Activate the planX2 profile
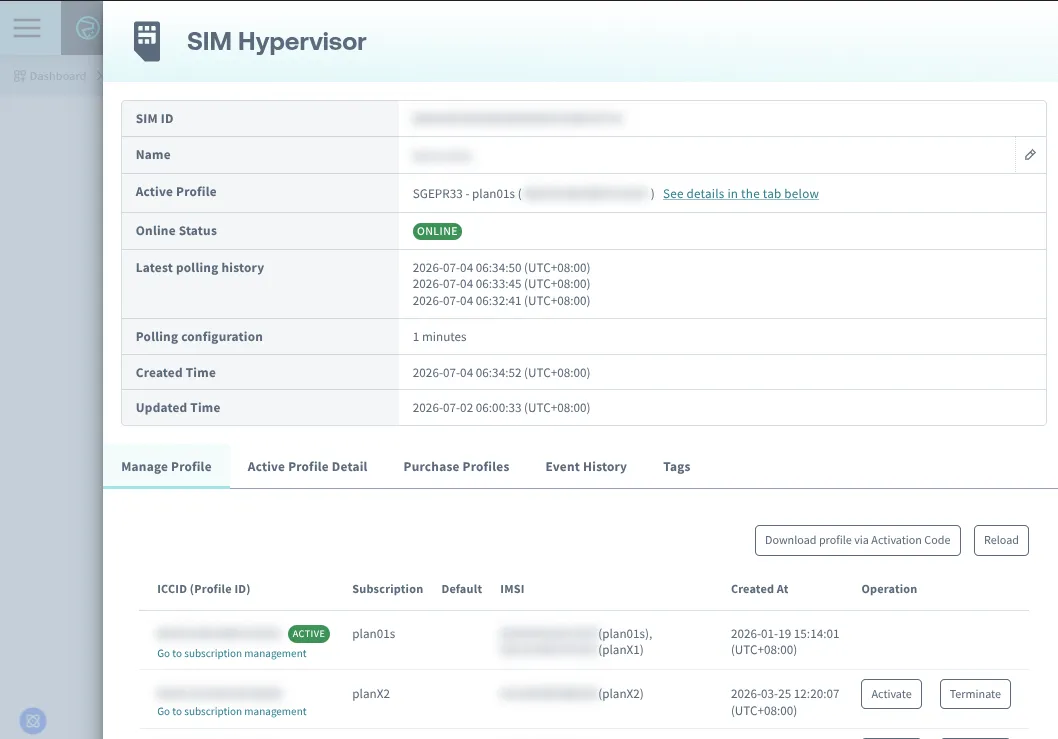The width and height of the screenshot is (1058, 739). click(x=891, y=694)
